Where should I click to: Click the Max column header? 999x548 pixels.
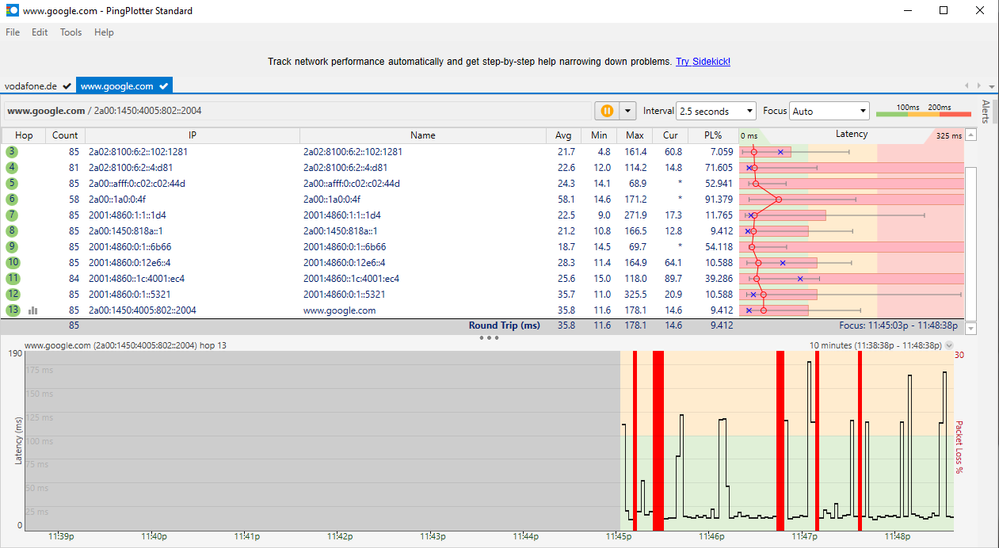point(635,135)
